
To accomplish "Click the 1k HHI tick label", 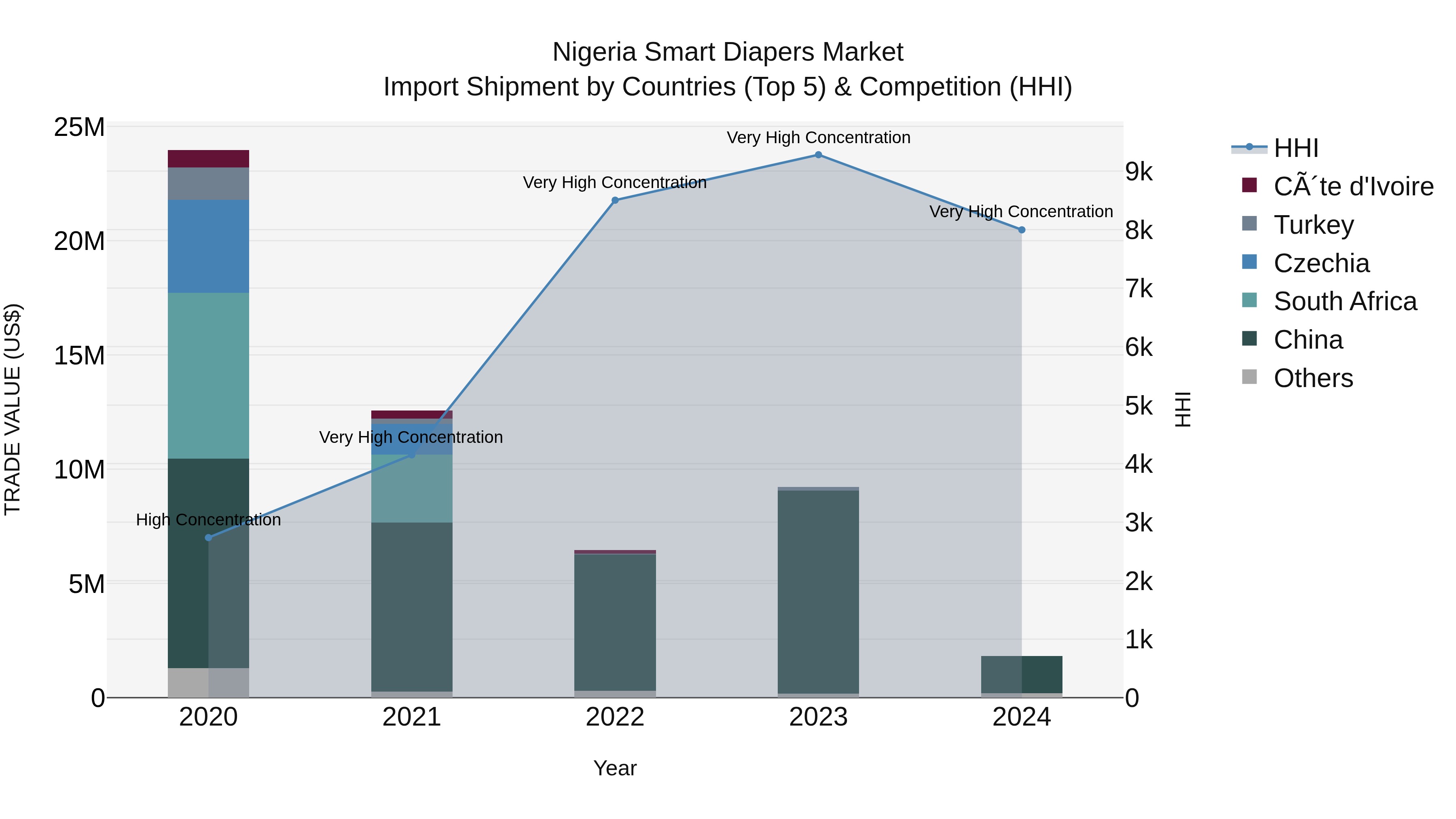I will click(1139, 640).
